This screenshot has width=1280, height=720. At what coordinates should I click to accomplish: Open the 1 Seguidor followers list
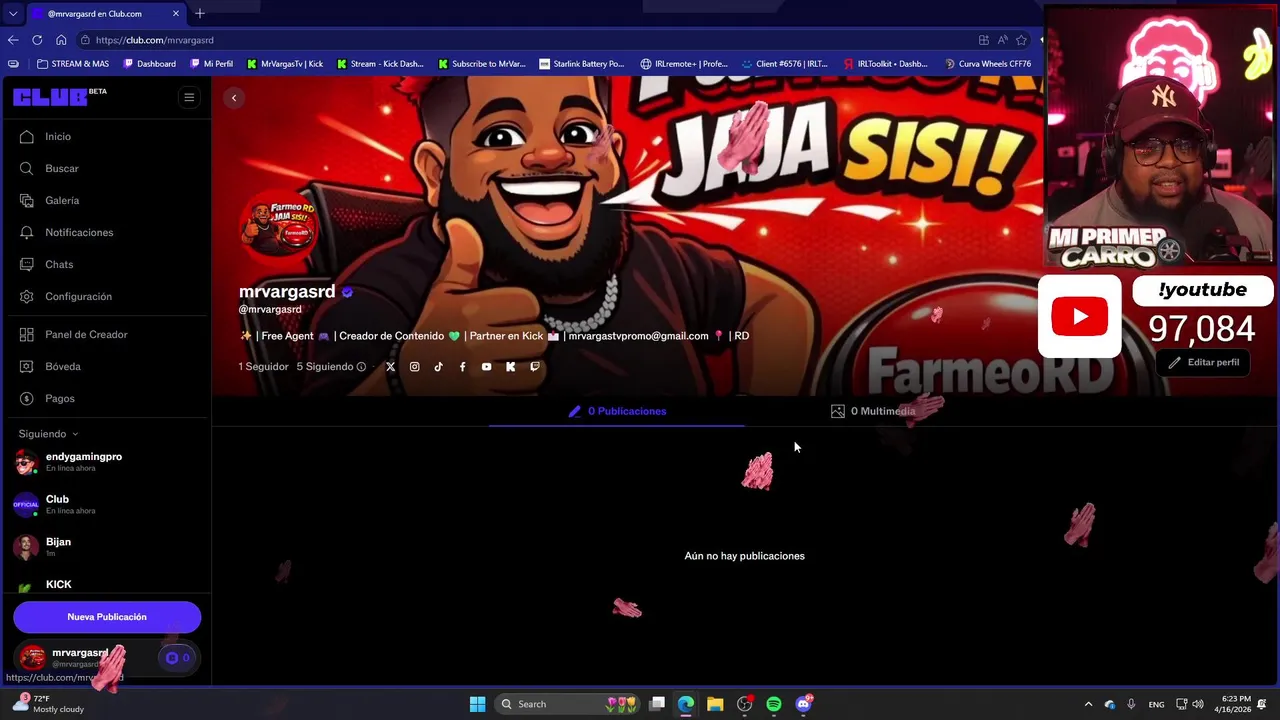[263, 367]
